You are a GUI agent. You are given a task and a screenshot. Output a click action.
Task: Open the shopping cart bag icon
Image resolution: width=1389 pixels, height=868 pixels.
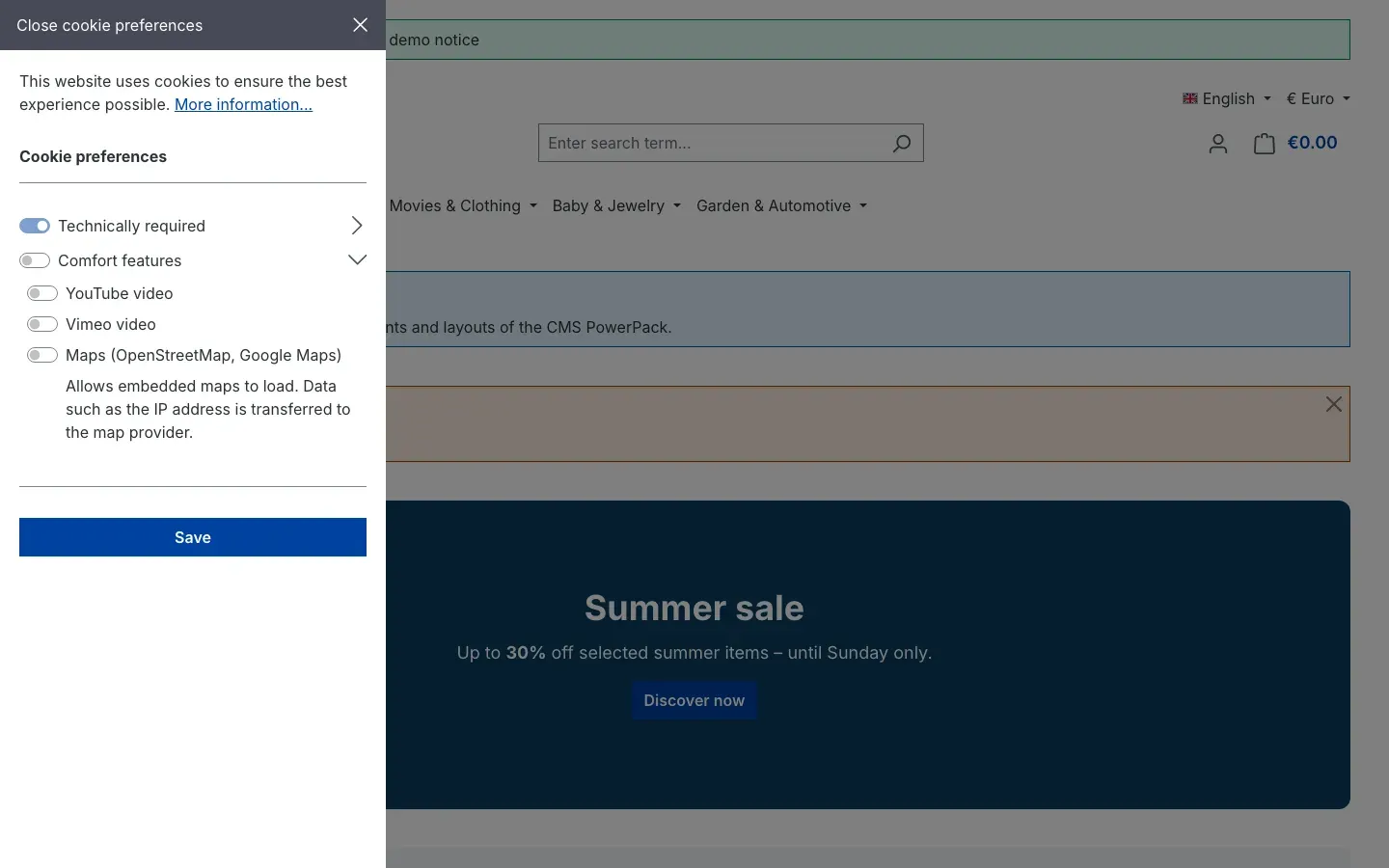click(x=1265, y=144)
